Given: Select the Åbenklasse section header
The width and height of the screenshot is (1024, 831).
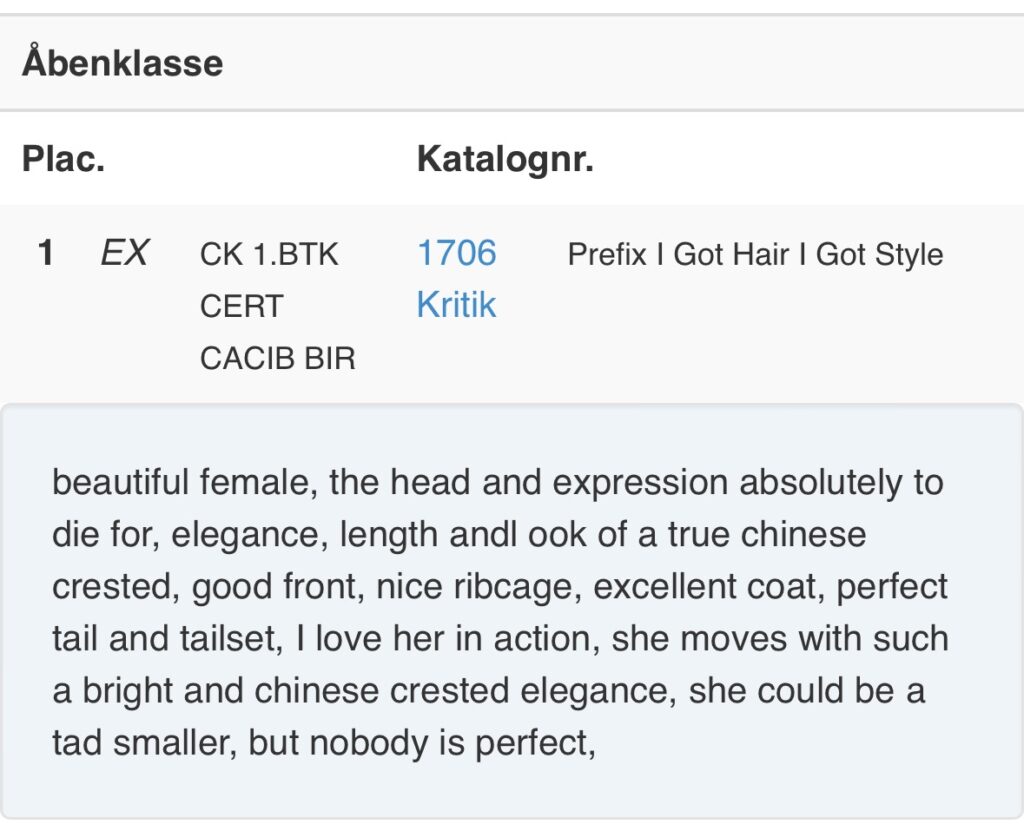Looking at the screenshot, I should 123,63.
